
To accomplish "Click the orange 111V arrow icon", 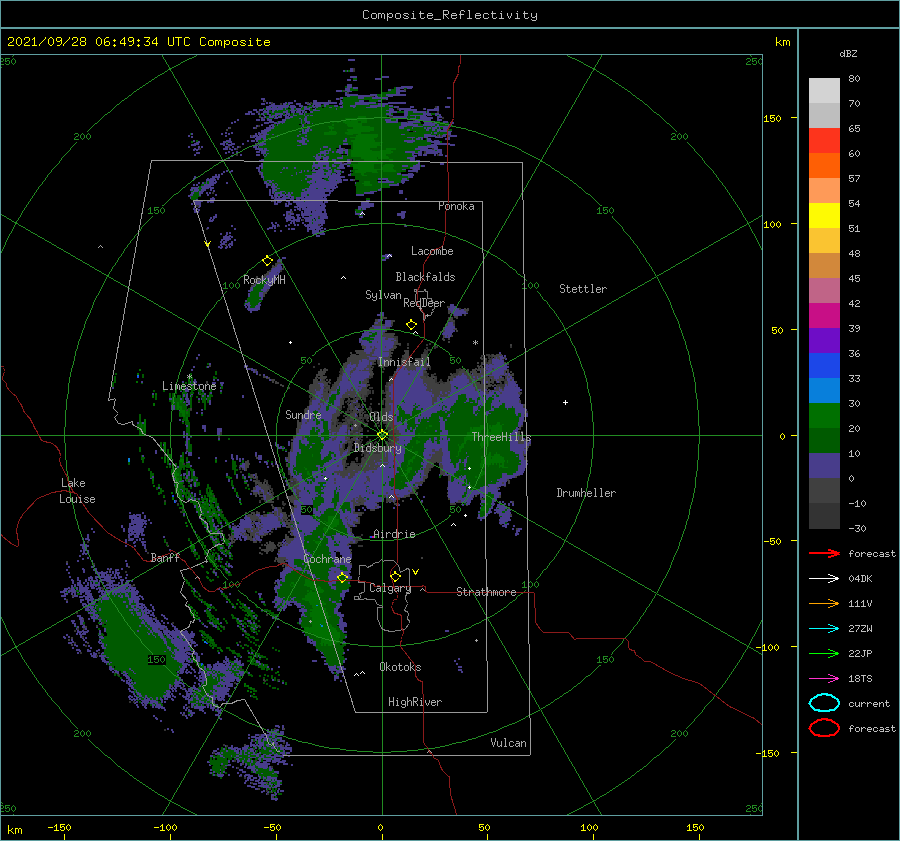I will [x=824, y=603].
